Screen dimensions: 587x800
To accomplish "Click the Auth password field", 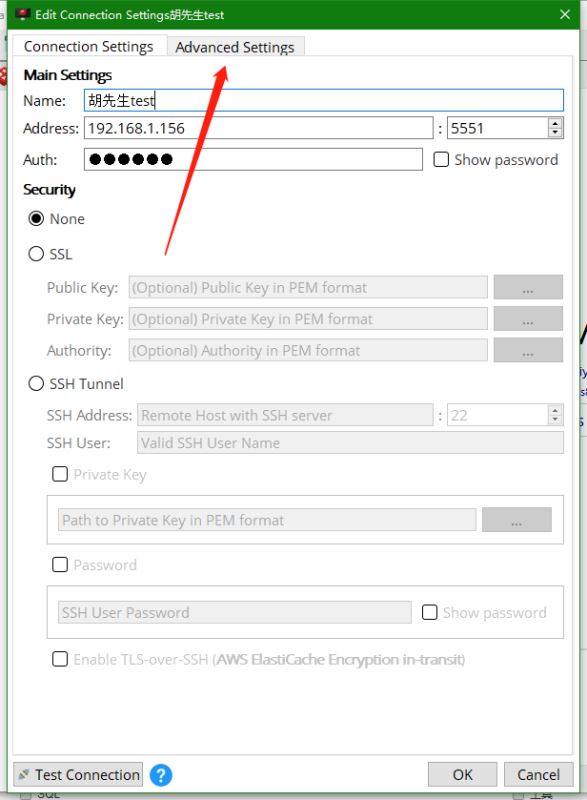I will click(x=253, y=160).
